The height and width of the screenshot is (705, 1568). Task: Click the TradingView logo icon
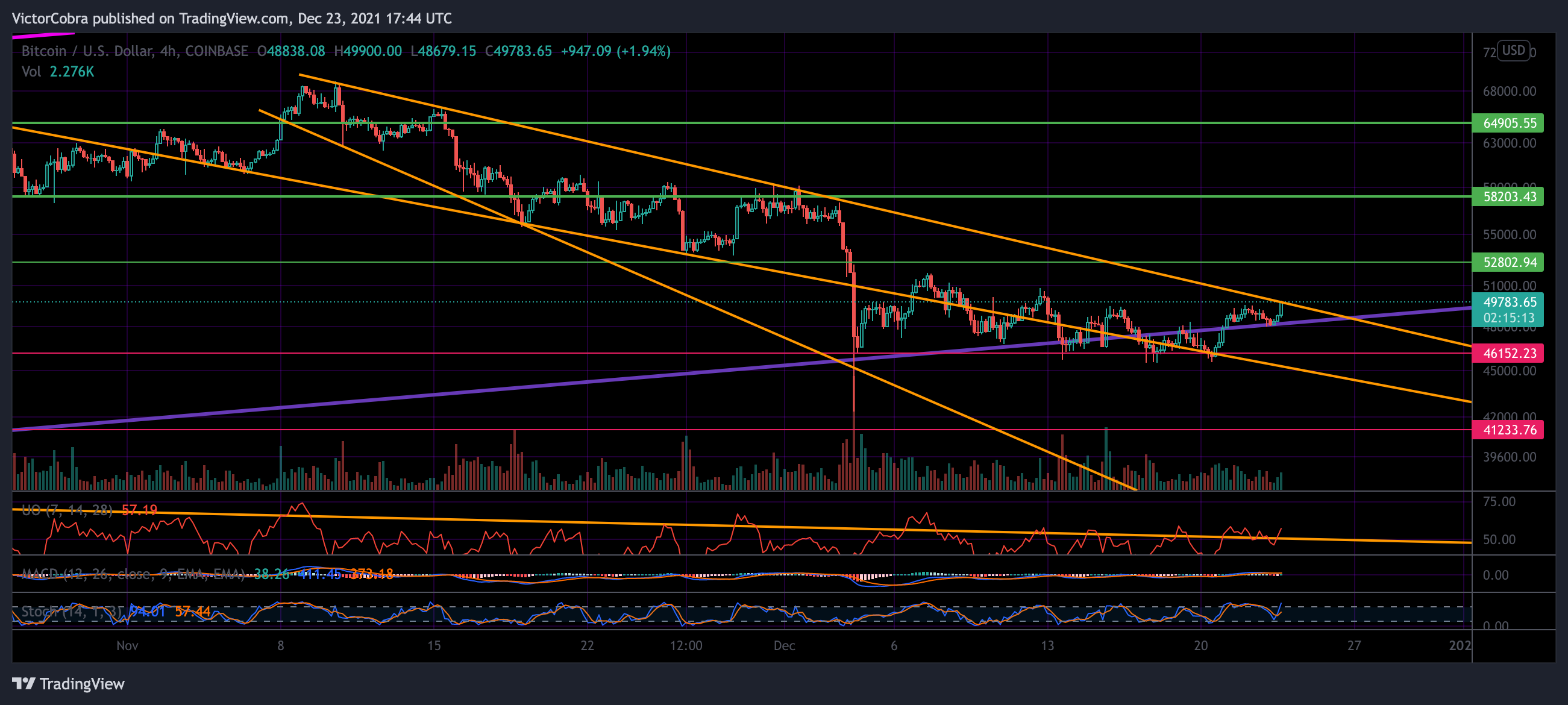(x=24, y=683)
